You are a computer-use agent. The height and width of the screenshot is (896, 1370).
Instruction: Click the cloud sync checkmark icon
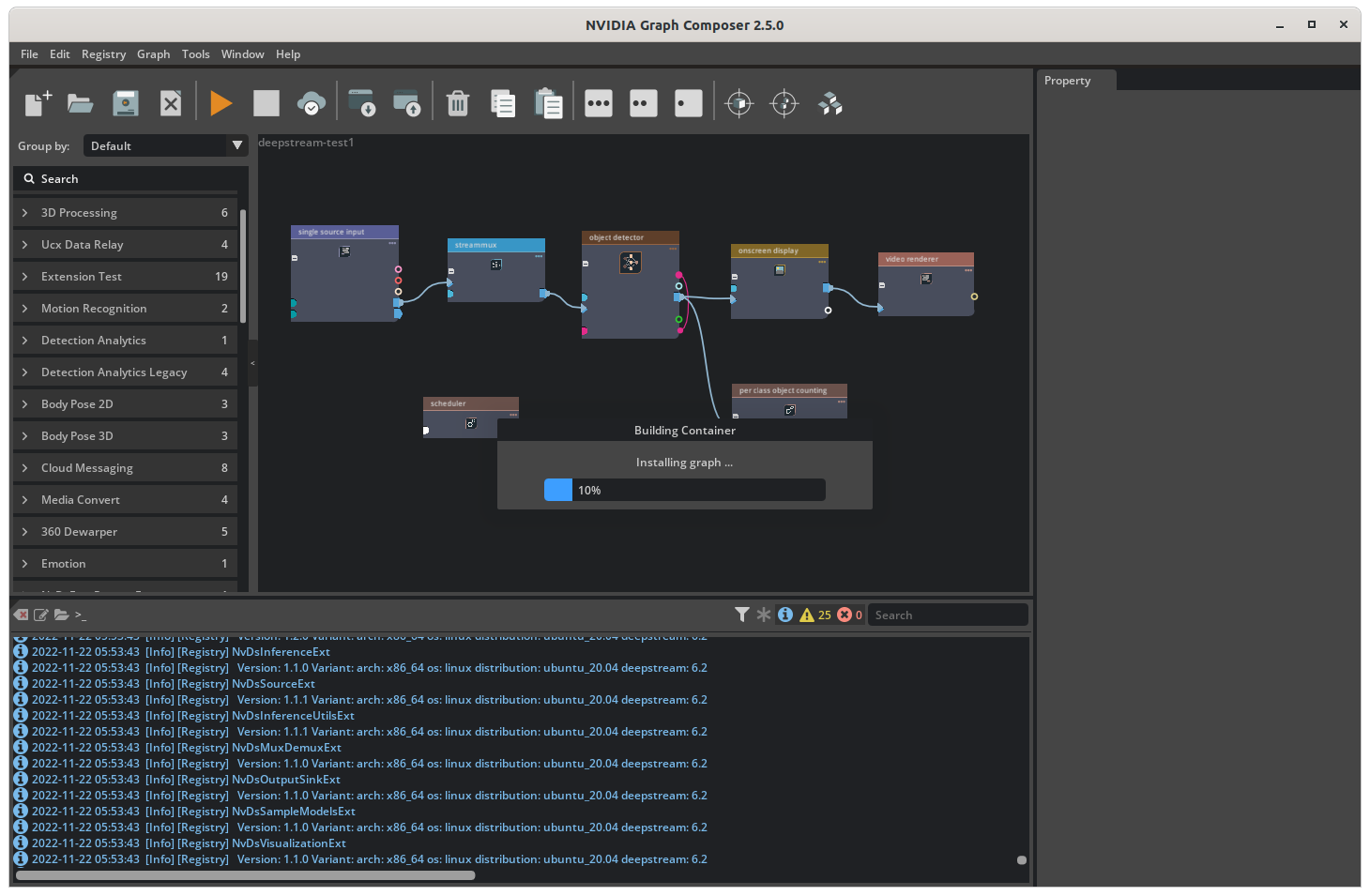(312, 103)
